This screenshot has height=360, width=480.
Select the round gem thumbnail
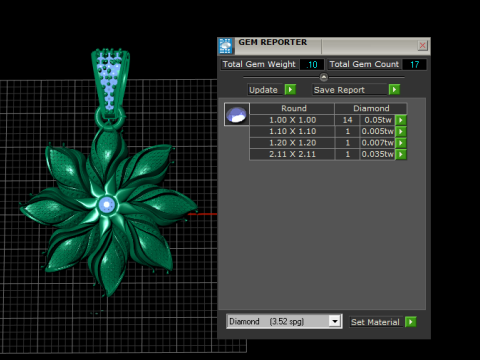[x=237, y=114]
